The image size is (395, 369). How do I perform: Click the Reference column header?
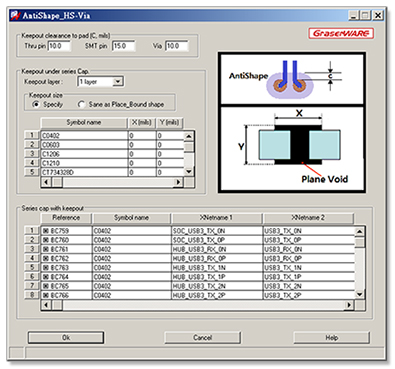tap(66, 218)
